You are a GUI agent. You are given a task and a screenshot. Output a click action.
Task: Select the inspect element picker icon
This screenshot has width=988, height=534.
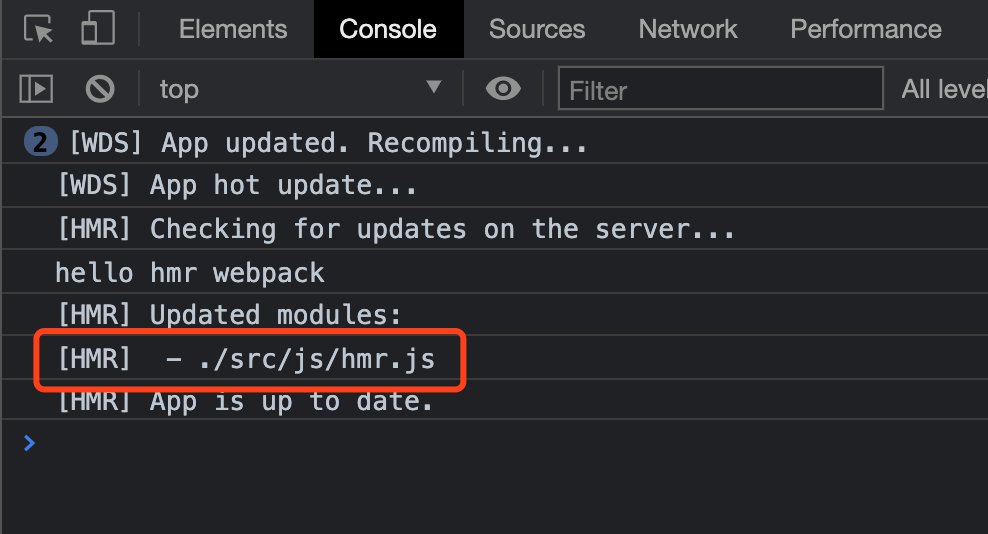[x=39, y=29]
